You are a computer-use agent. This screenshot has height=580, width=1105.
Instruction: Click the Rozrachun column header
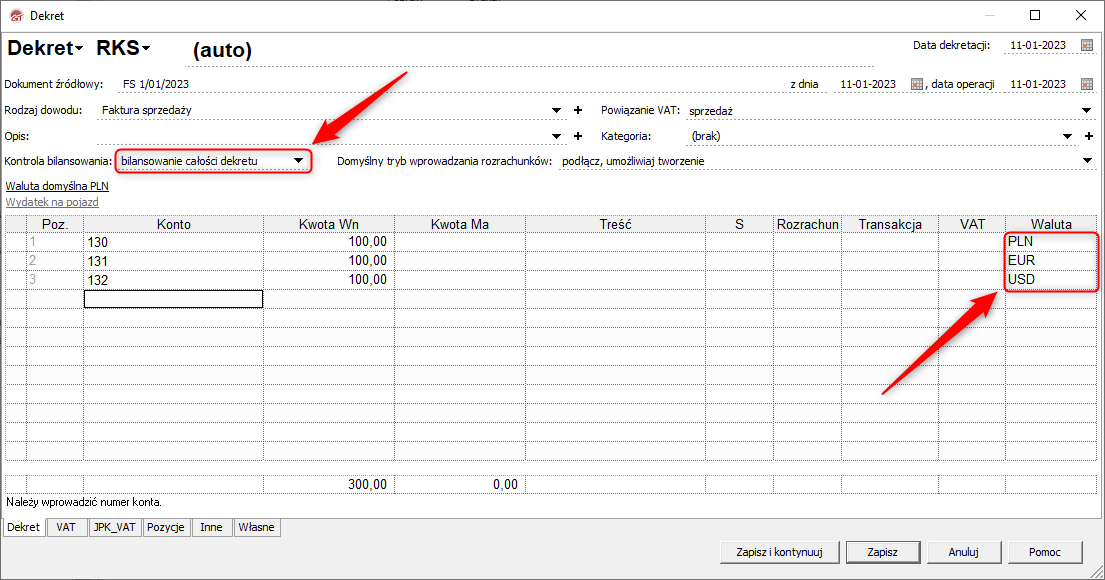pyautogui.click(x=808, y=224)
